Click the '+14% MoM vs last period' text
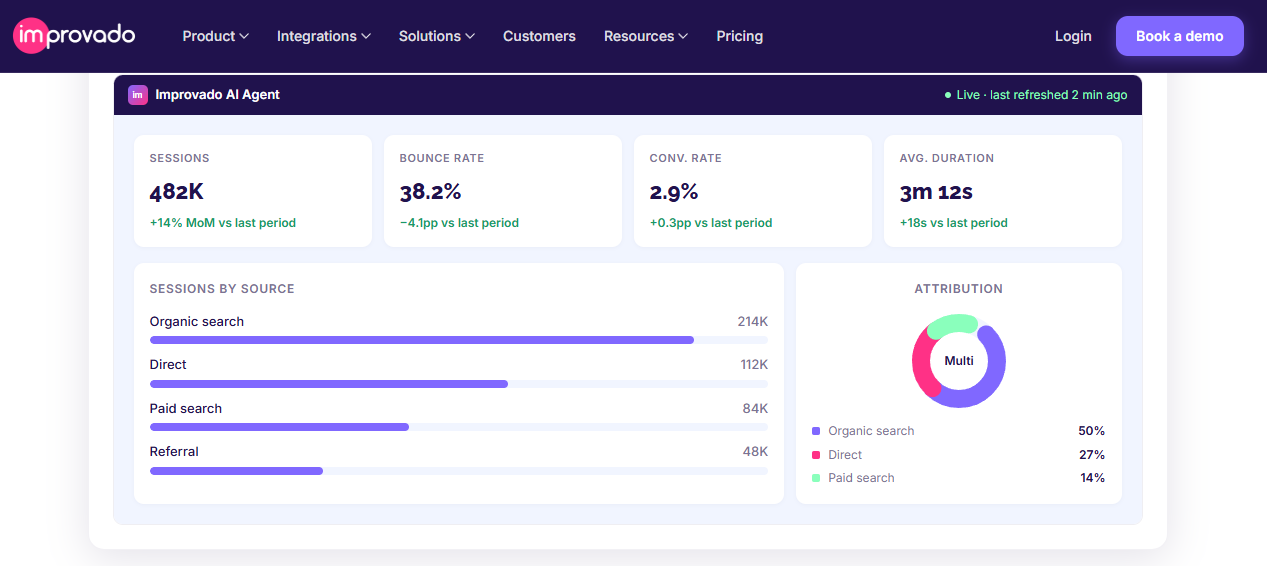Viewport: 1267px width, 566px height. 223,223
